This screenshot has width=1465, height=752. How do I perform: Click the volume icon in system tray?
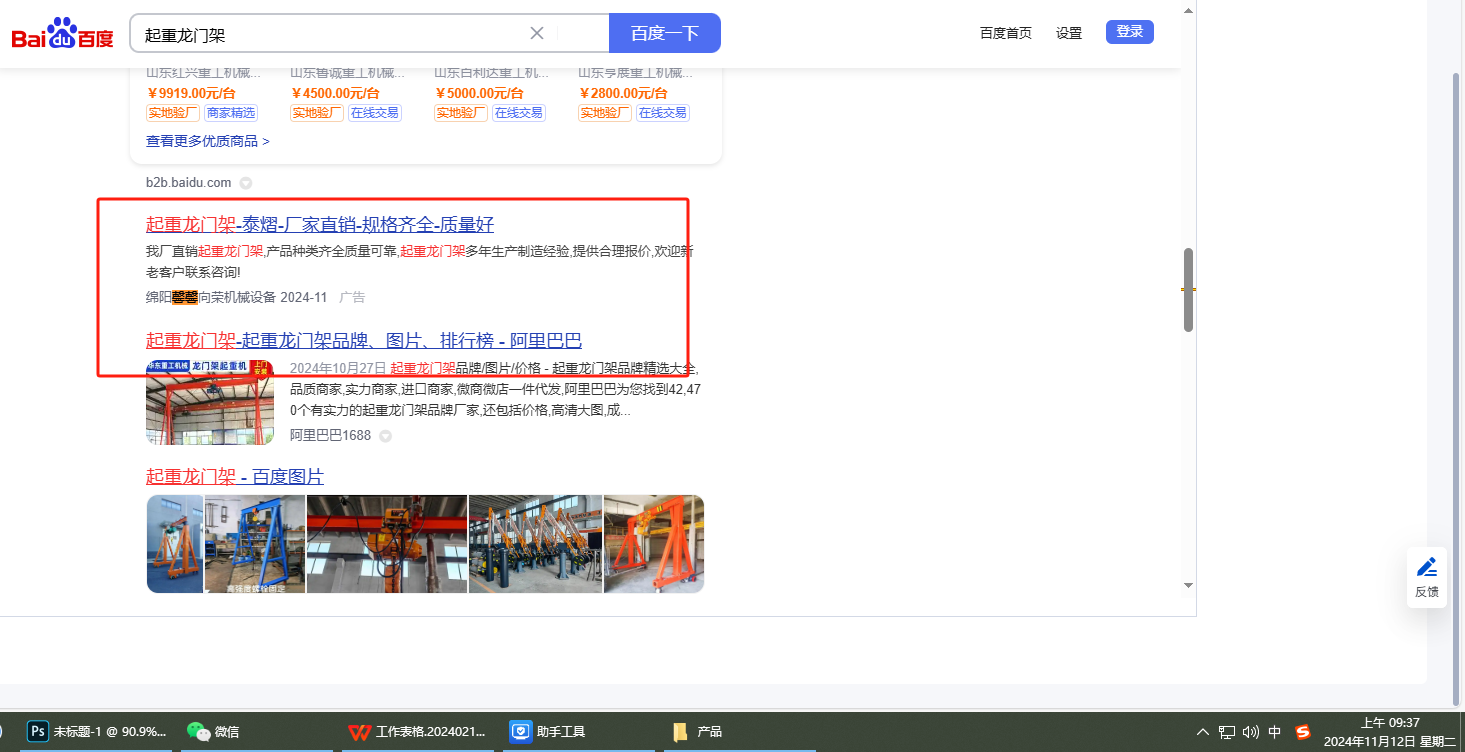coord(1250,732)
